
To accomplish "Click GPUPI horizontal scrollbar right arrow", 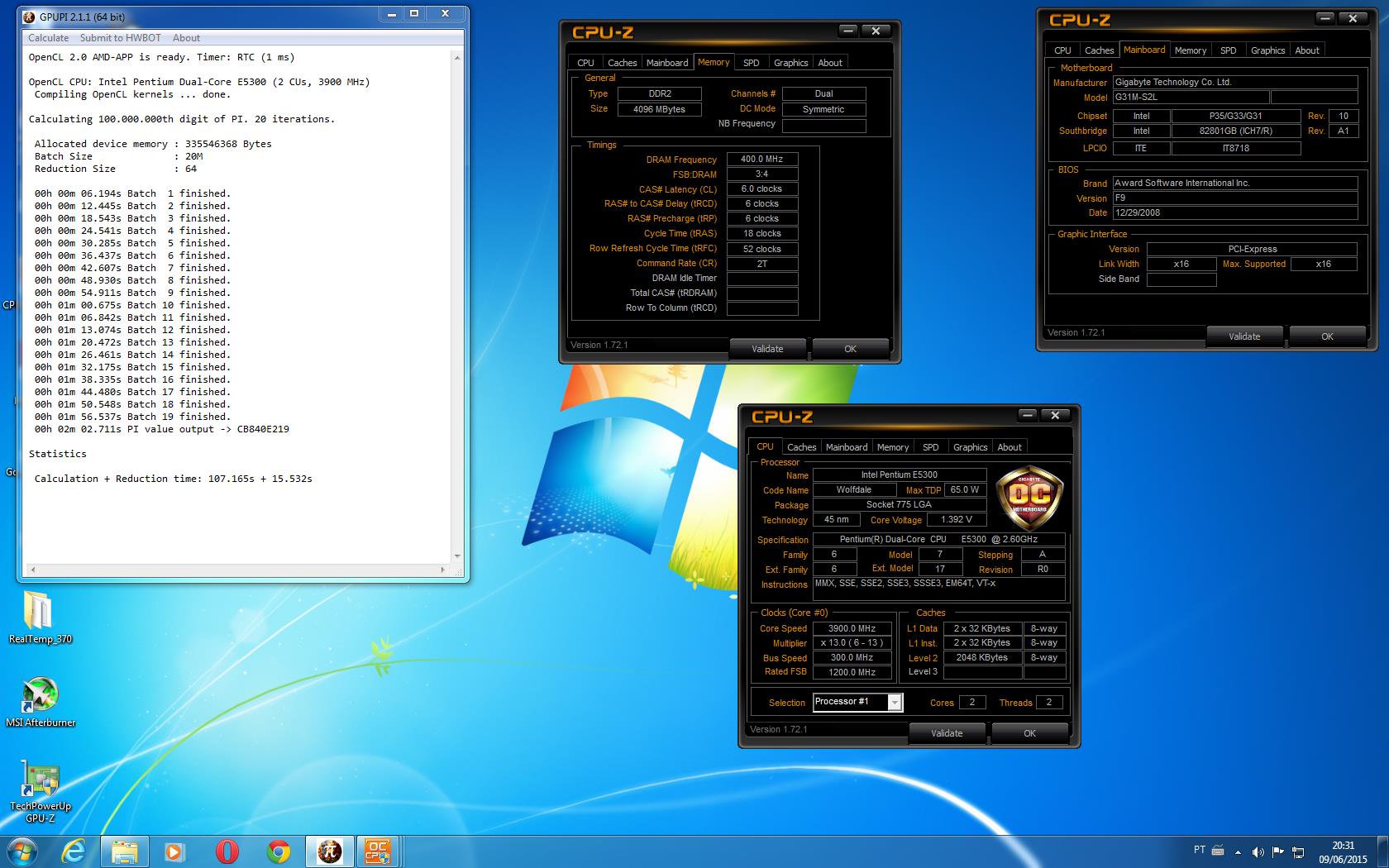I will [x=443, y=570].
